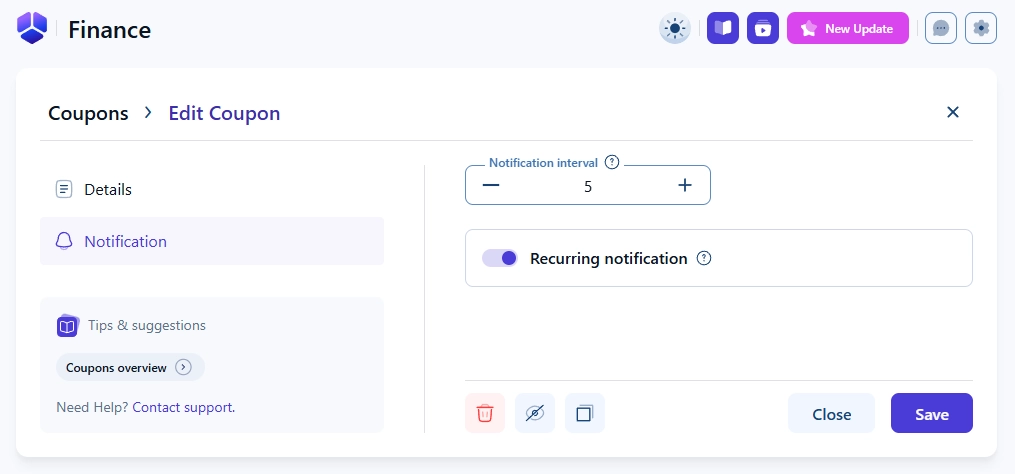Click the red delete coupon trash icon
Viewport: 1015px width, 474px height.
[x=485, y=413]
